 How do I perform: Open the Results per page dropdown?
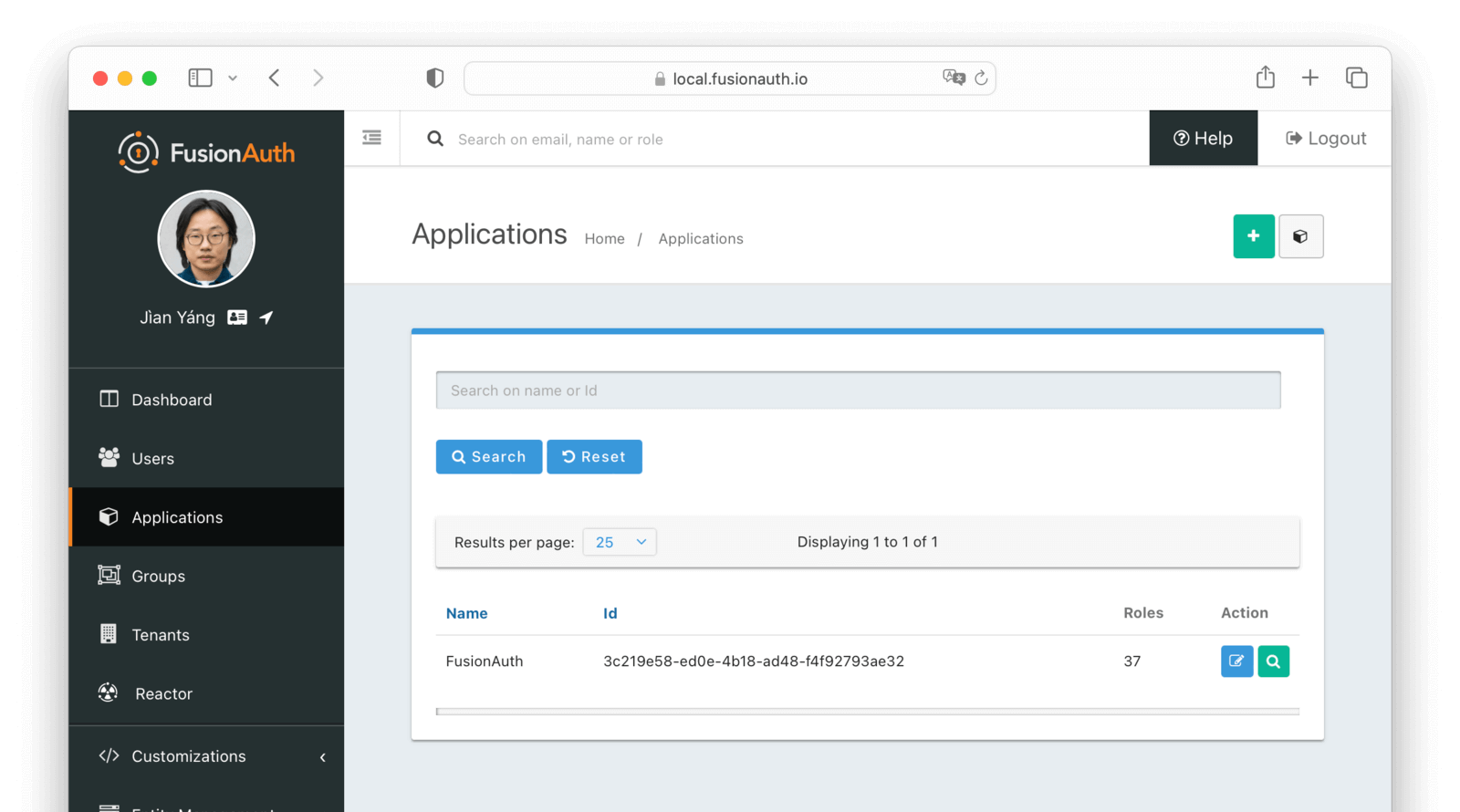pos(620,542)
